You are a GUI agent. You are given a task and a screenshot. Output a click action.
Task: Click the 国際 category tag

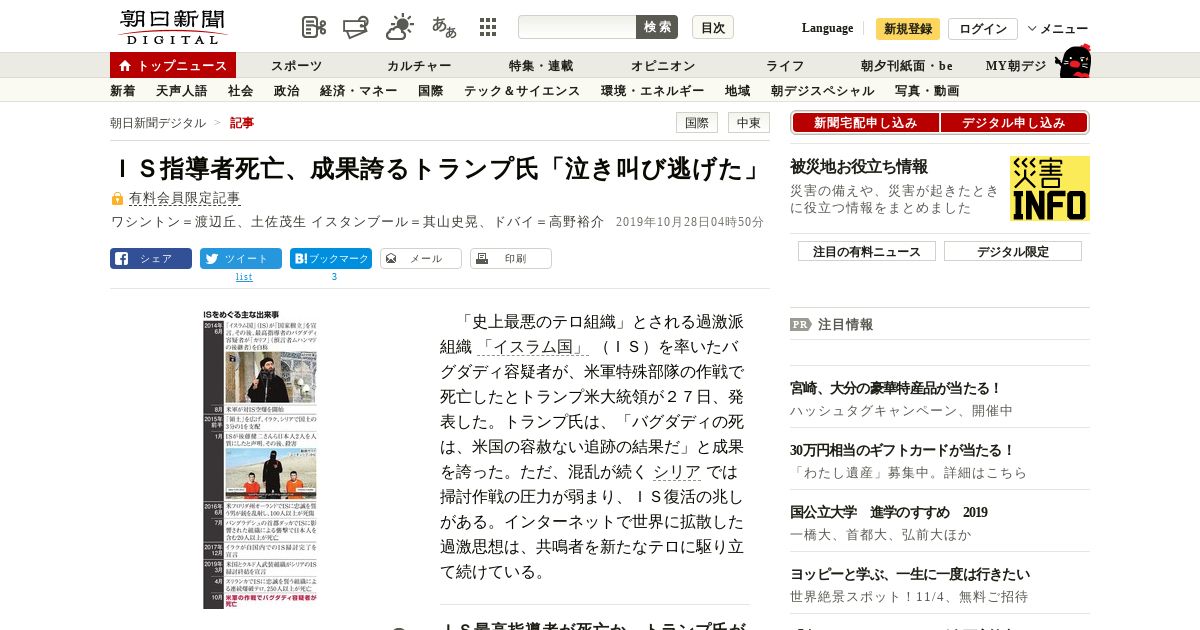pos(697,123)
